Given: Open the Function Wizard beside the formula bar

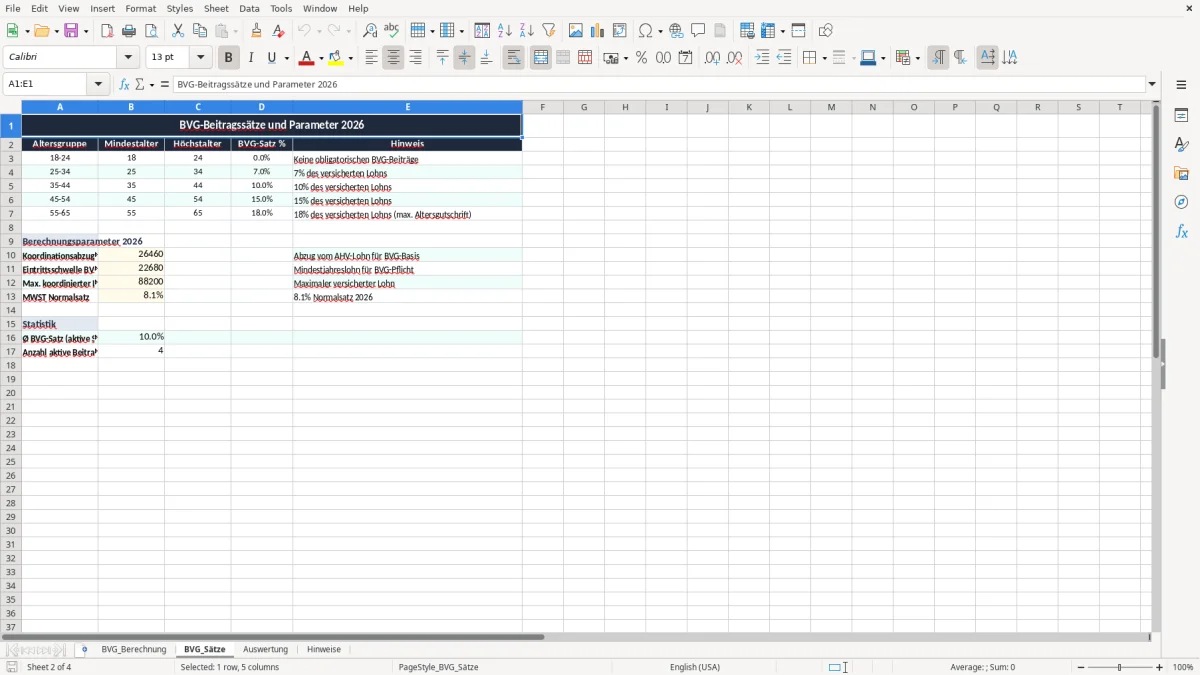Looking at the screenshot, I should tap(124, 85).
